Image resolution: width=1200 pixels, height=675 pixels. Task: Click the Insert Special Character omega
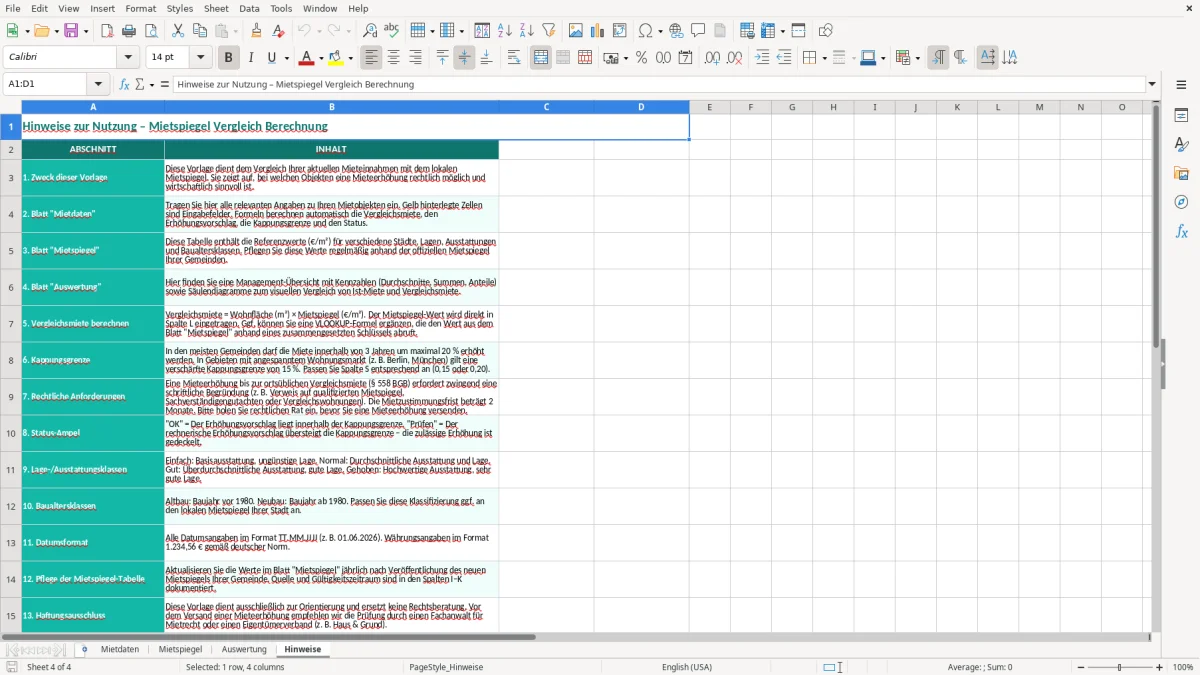coord(645,31)
